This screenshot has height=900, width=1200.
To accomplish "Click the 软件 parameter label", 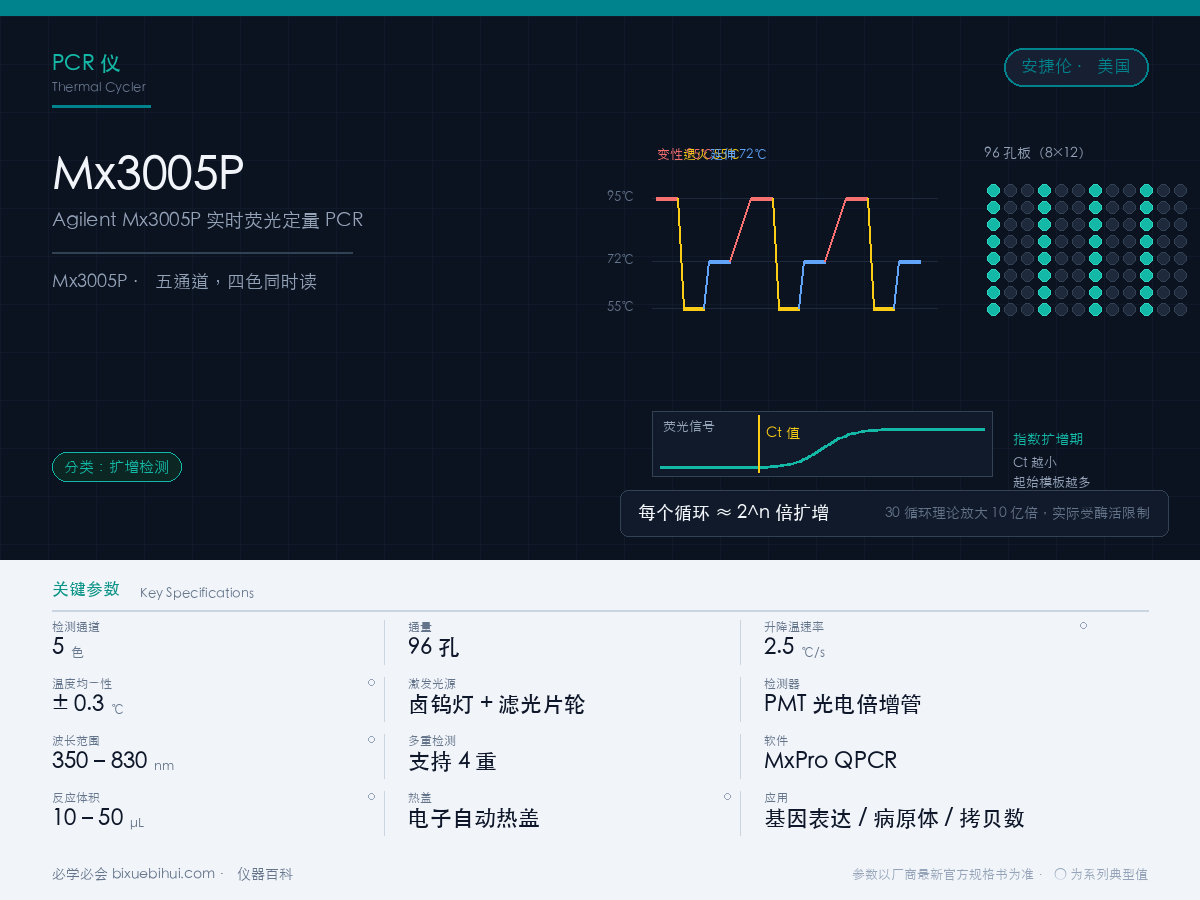I will (x=776, y=741).
